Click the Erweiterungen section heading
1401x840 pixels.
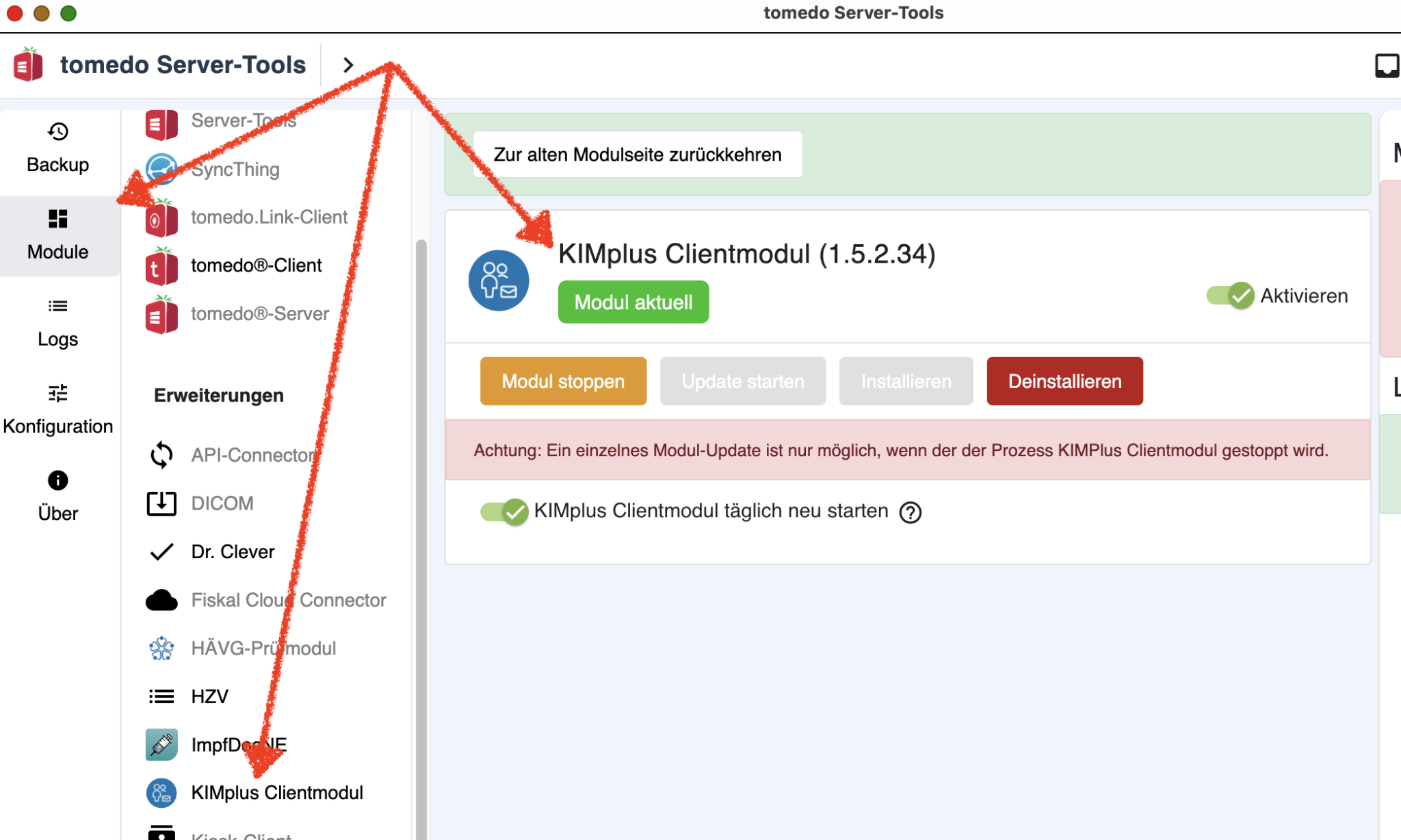click(x=219, y=395)
